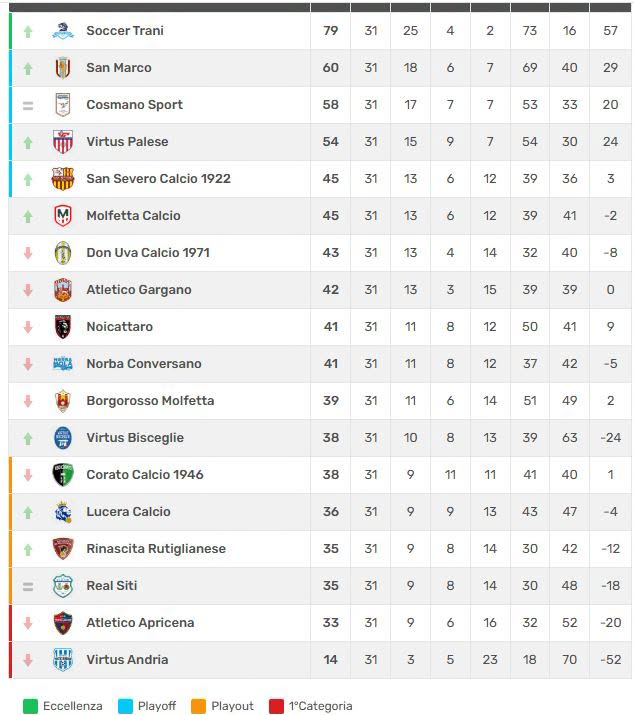Open Borgorosso Molfetta team details
This screenshot has height=715, width=634.
pyautogui.click(x=150, y=401)
